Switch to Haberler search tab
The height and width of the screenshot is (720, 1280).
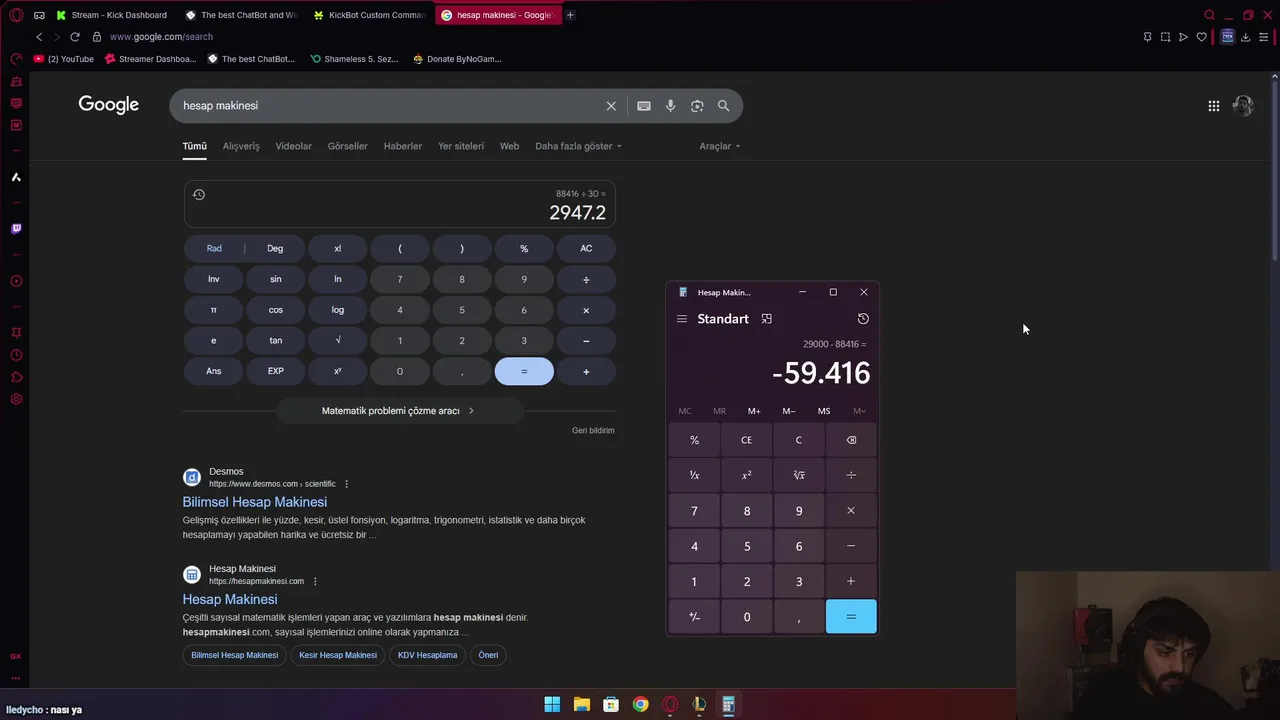[403, 146]
